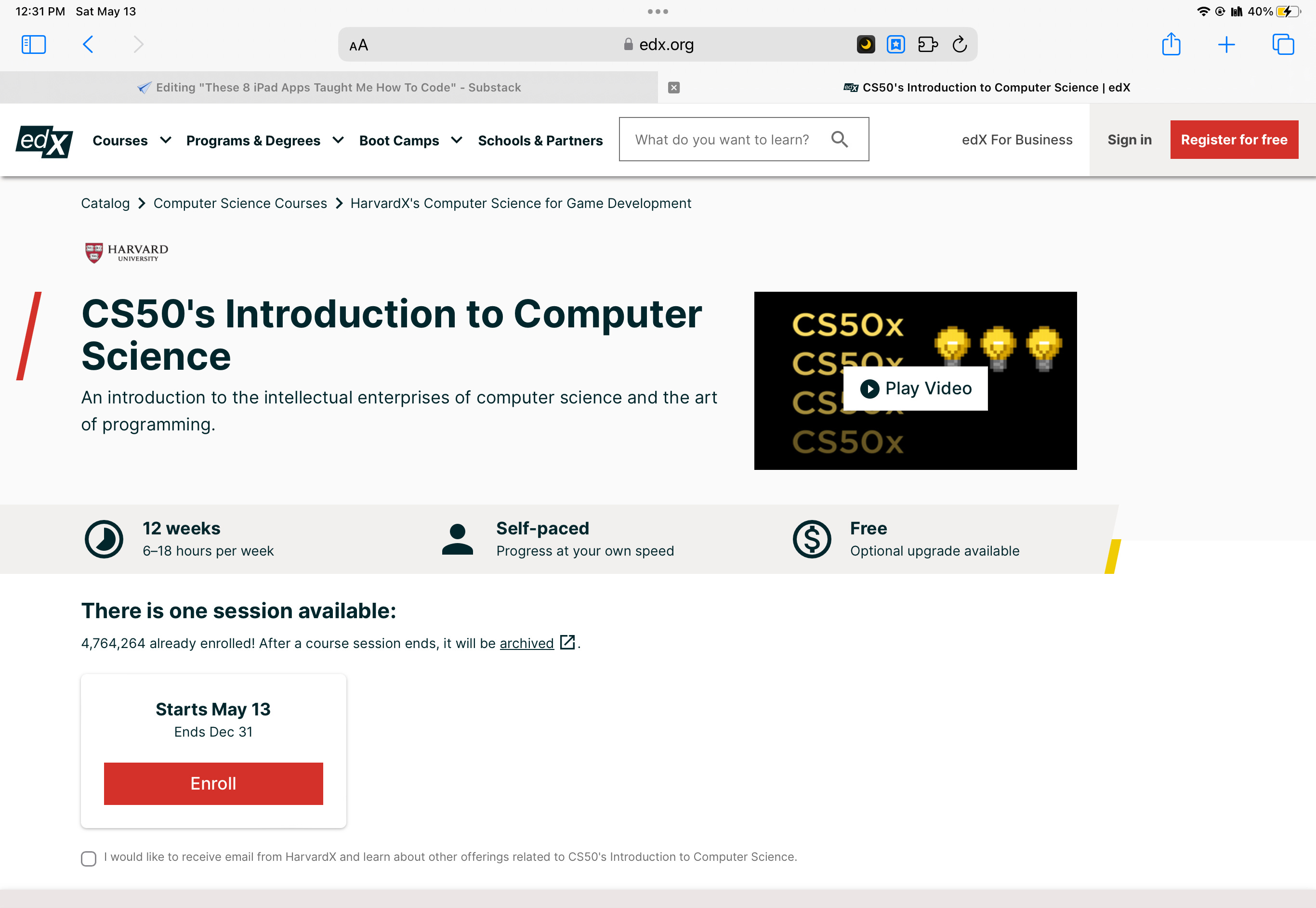Click the "Optional upgrade available" text

click(934, 551)
